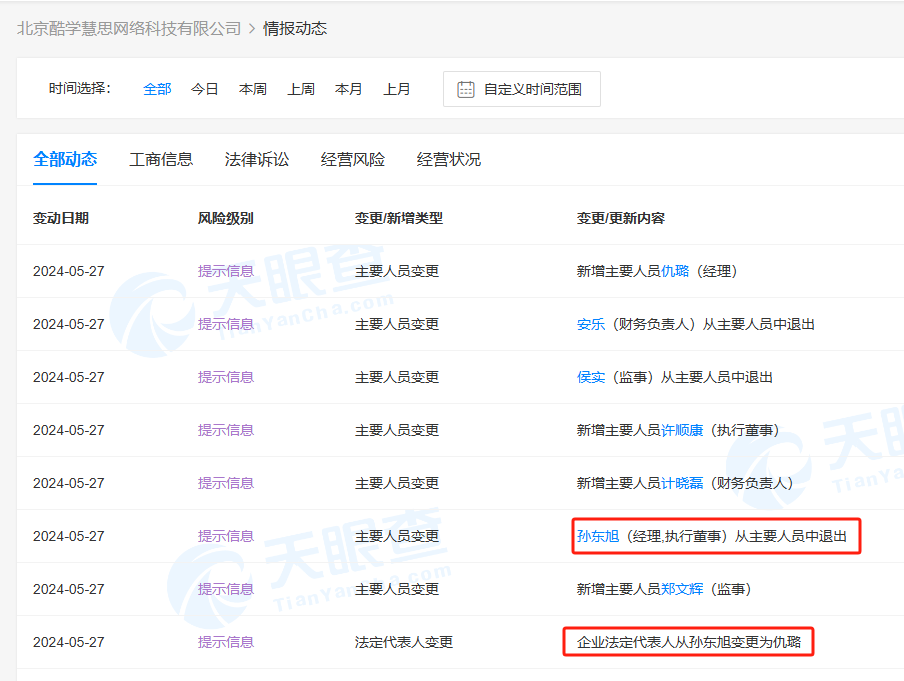
Task: Filter by 上周
Action: coord(301,89)
